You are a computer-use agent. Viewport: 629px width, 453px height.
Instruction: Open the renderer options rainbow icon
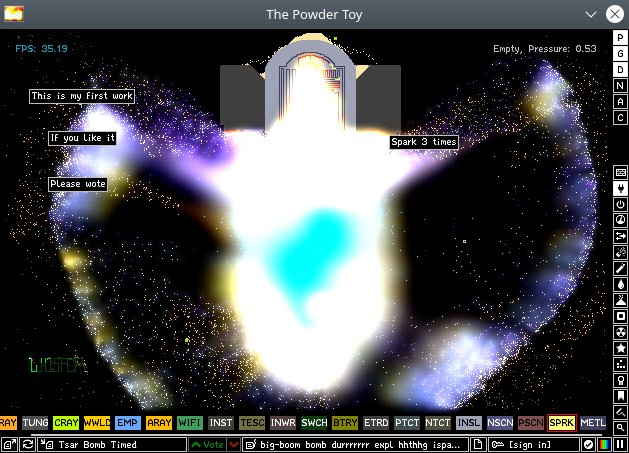pyautogui.click(x=604, y=445)
